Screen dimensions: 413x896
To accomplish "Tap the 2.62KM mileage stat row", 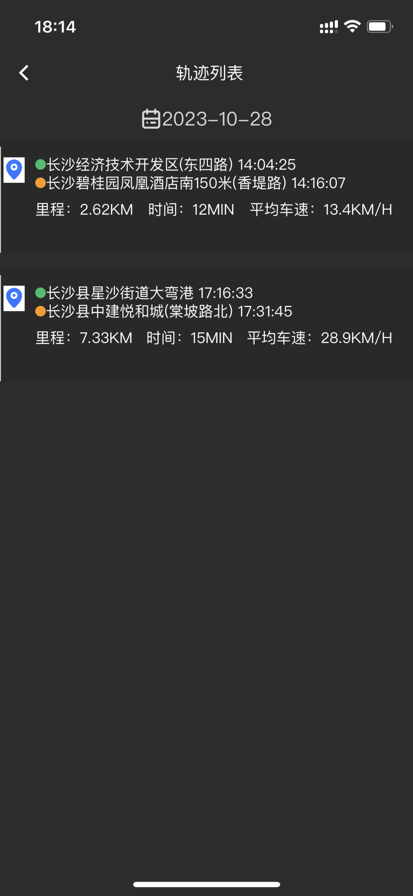I will [214, 210].
